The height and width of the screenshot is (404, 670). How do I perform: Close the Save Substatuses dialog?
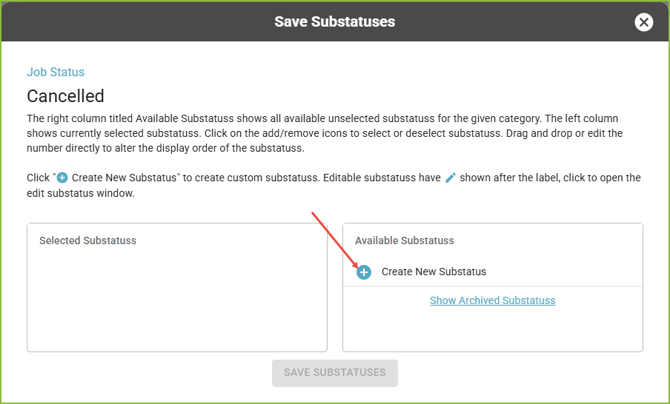coord(644,22)
